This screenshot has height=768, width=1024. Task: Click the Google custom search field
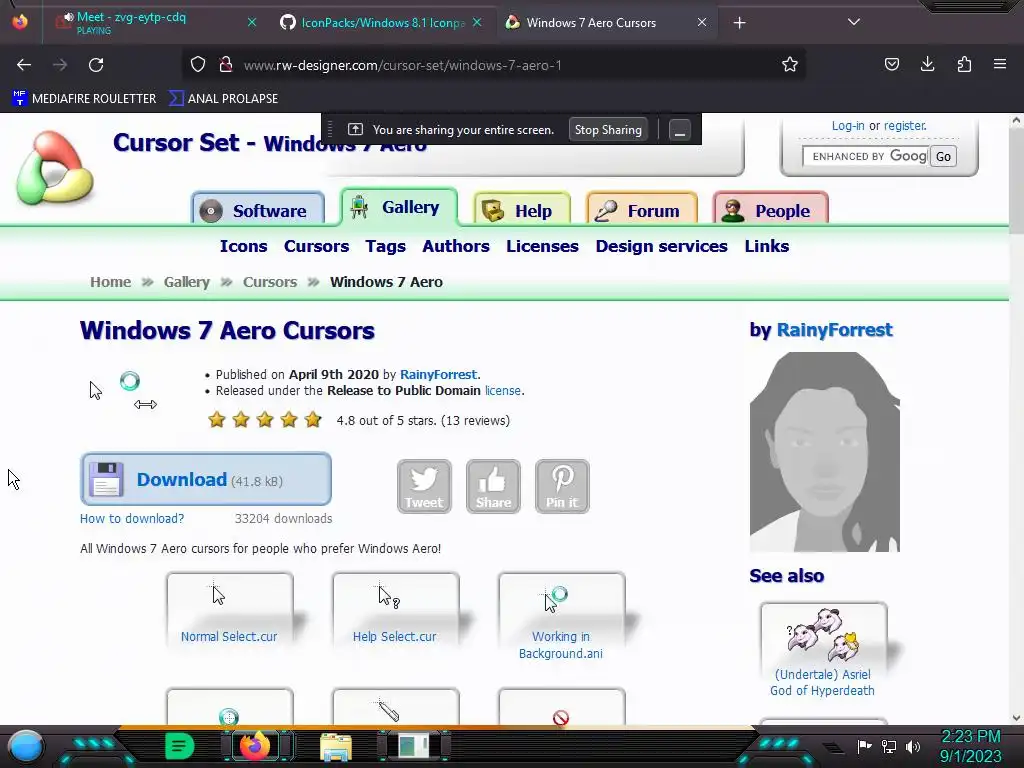pyautogui.click(x=865, y=156)
